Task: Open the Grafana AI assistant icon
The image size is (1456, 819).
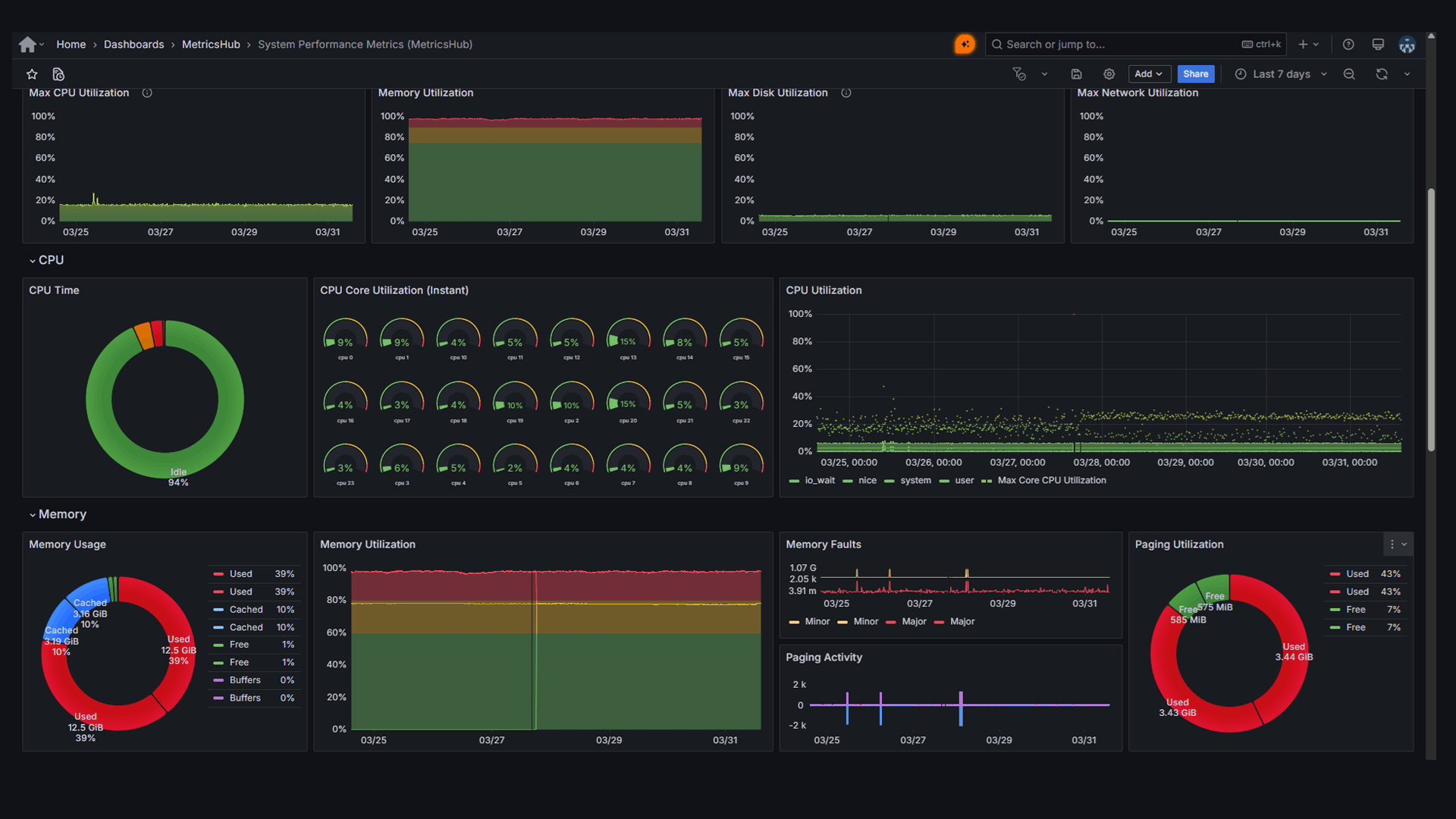Action: tap(965, 45)
